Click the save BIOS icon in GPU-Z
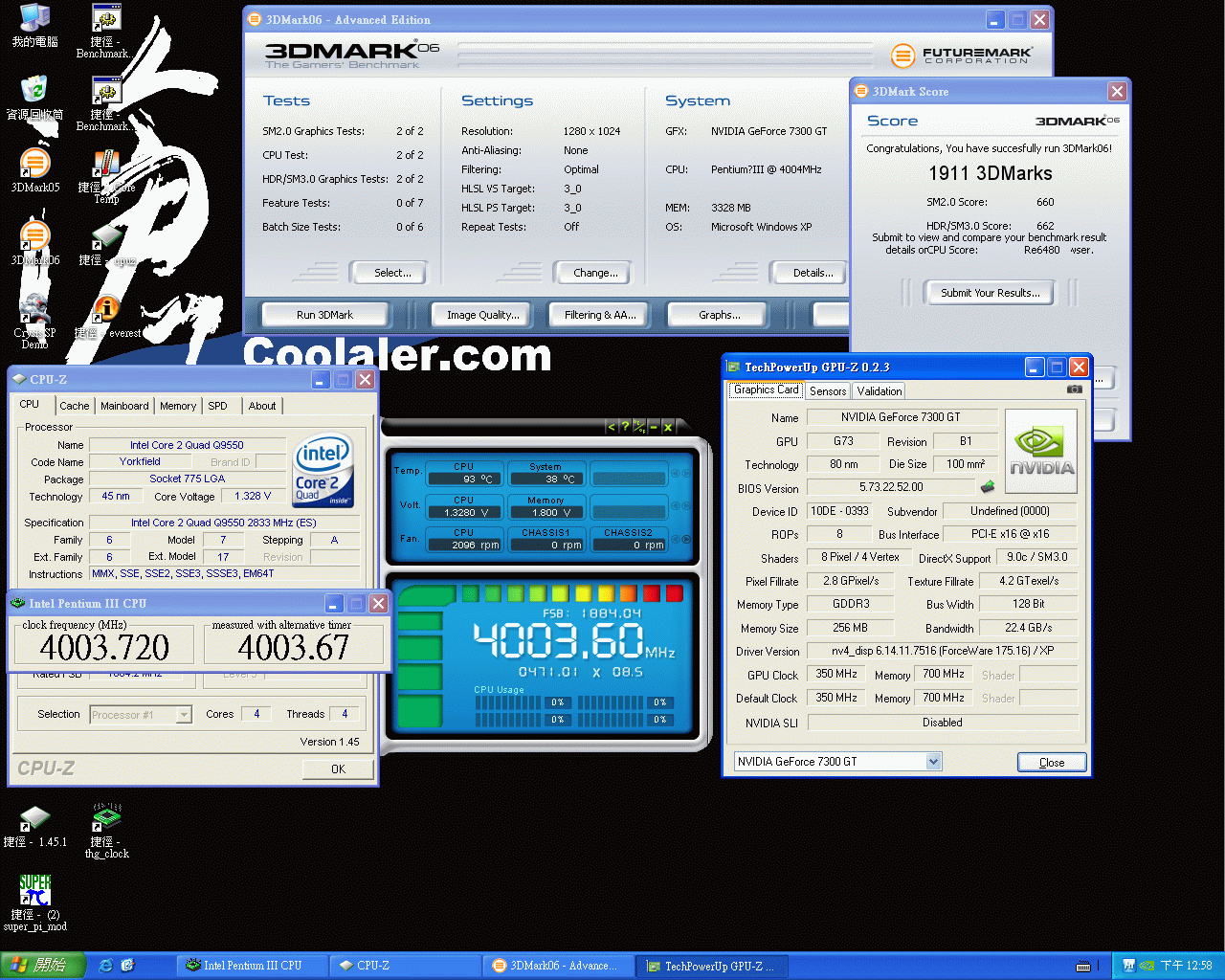Screen dimensions: 1225x980 click(988, 487)
